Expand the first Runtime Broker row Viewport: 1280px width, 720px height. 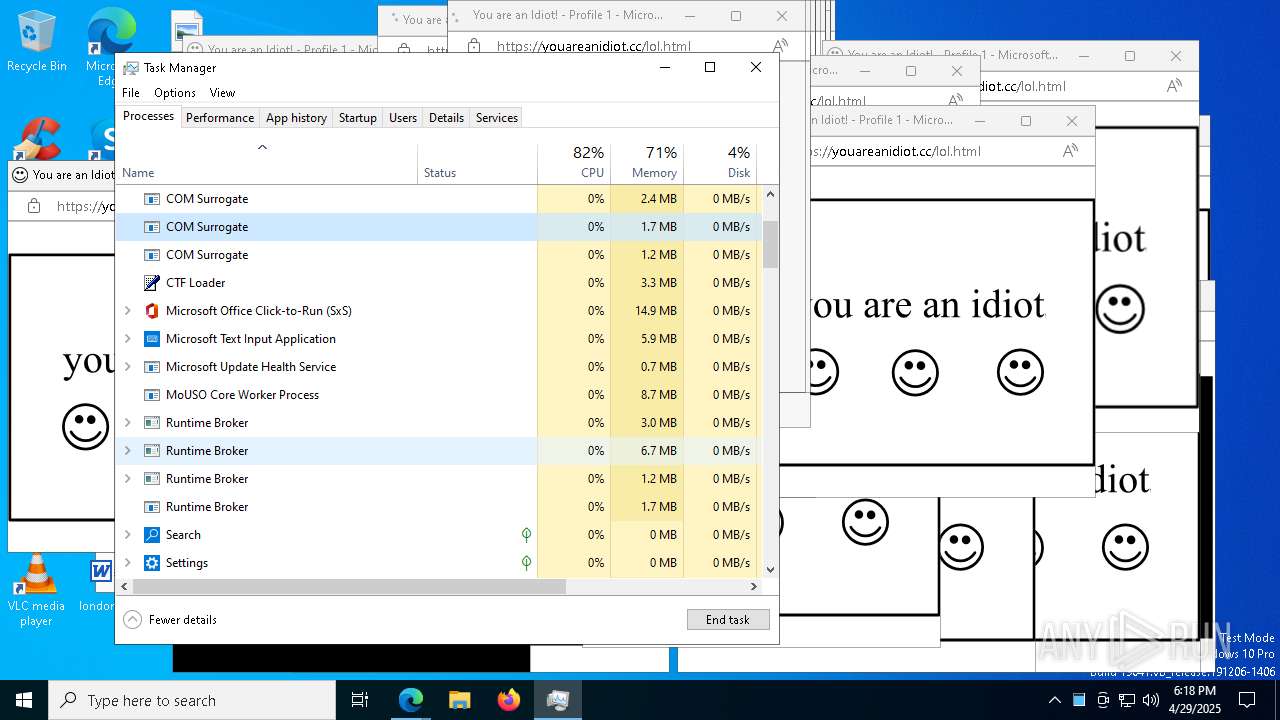coord(127,423)
